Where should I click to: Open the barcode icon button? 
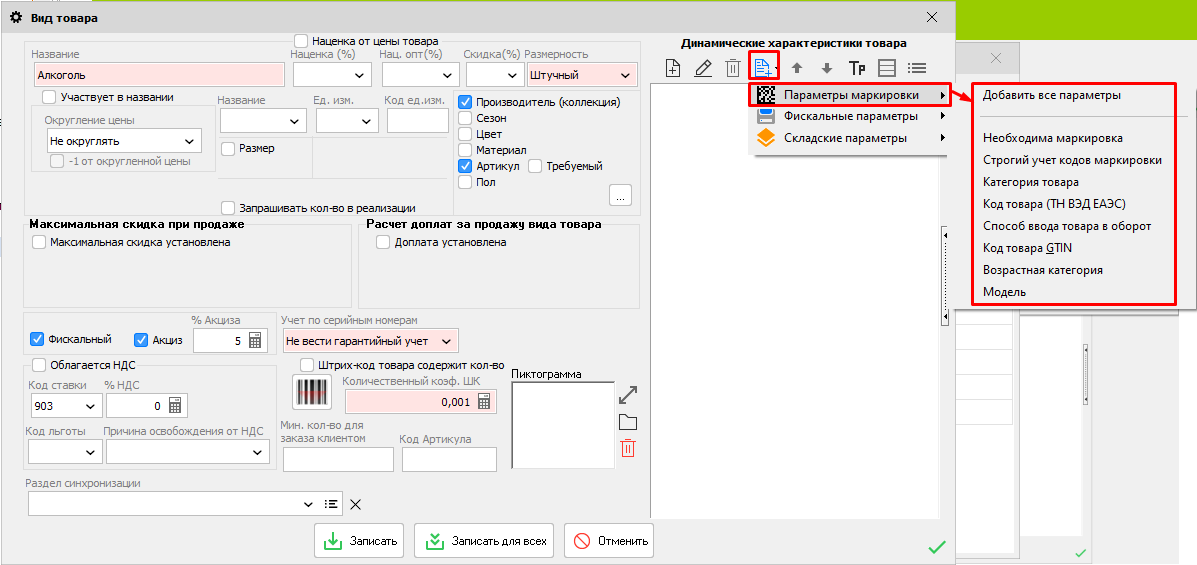point(310,392)
